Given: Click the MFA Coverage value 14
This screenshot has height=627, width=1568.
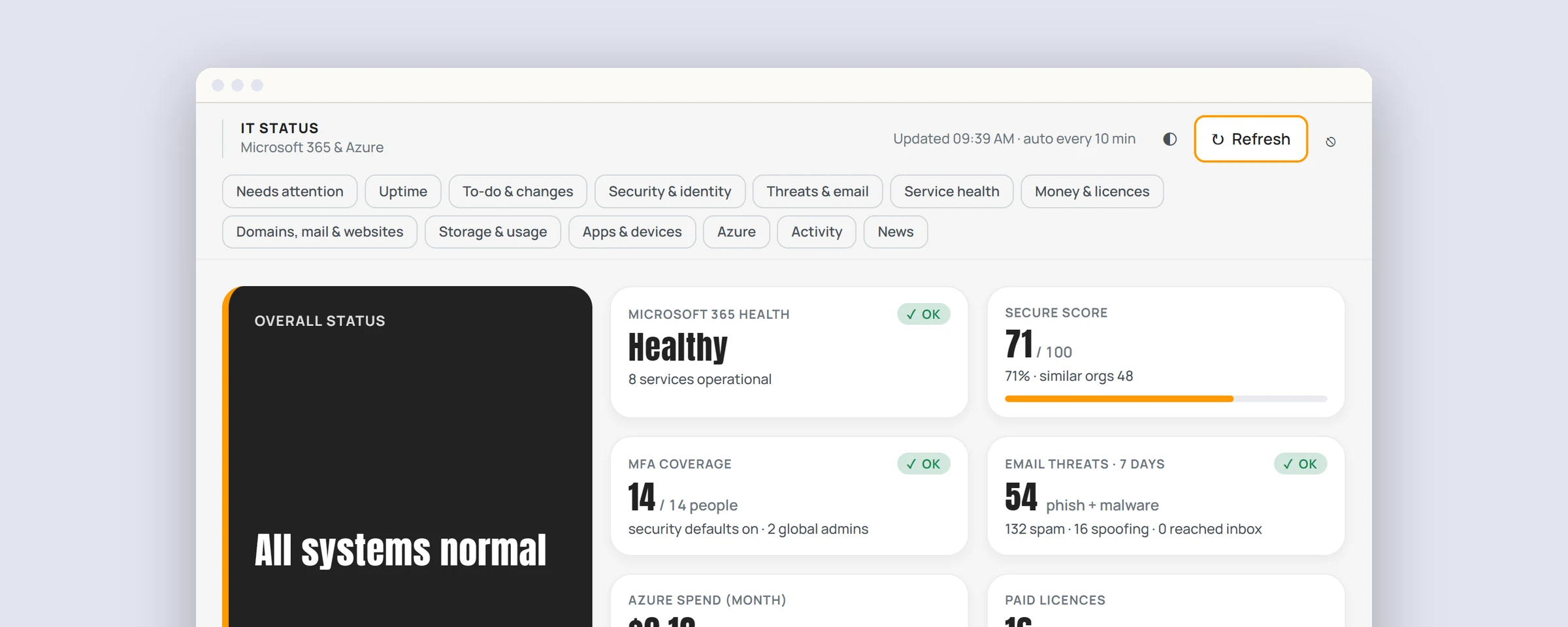Looking at the screenshot, I should (642, 497).
